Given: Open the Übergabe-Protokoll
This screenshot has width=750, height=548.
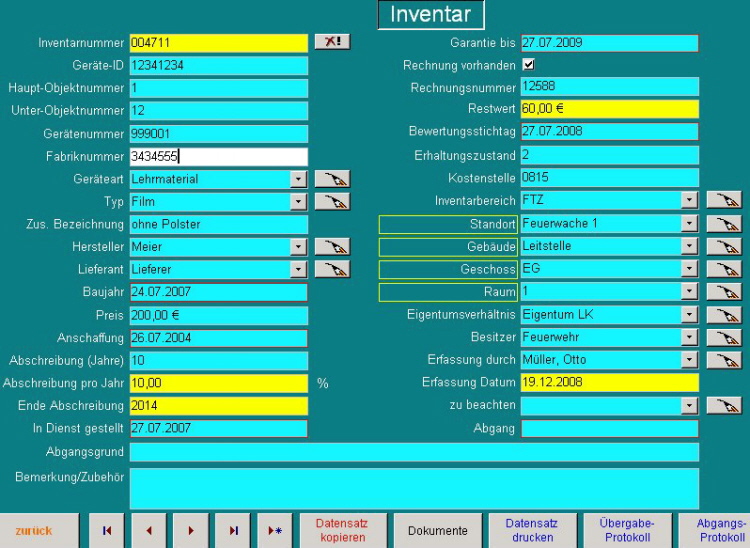Looking at the screenshot, I should (626, 531).
